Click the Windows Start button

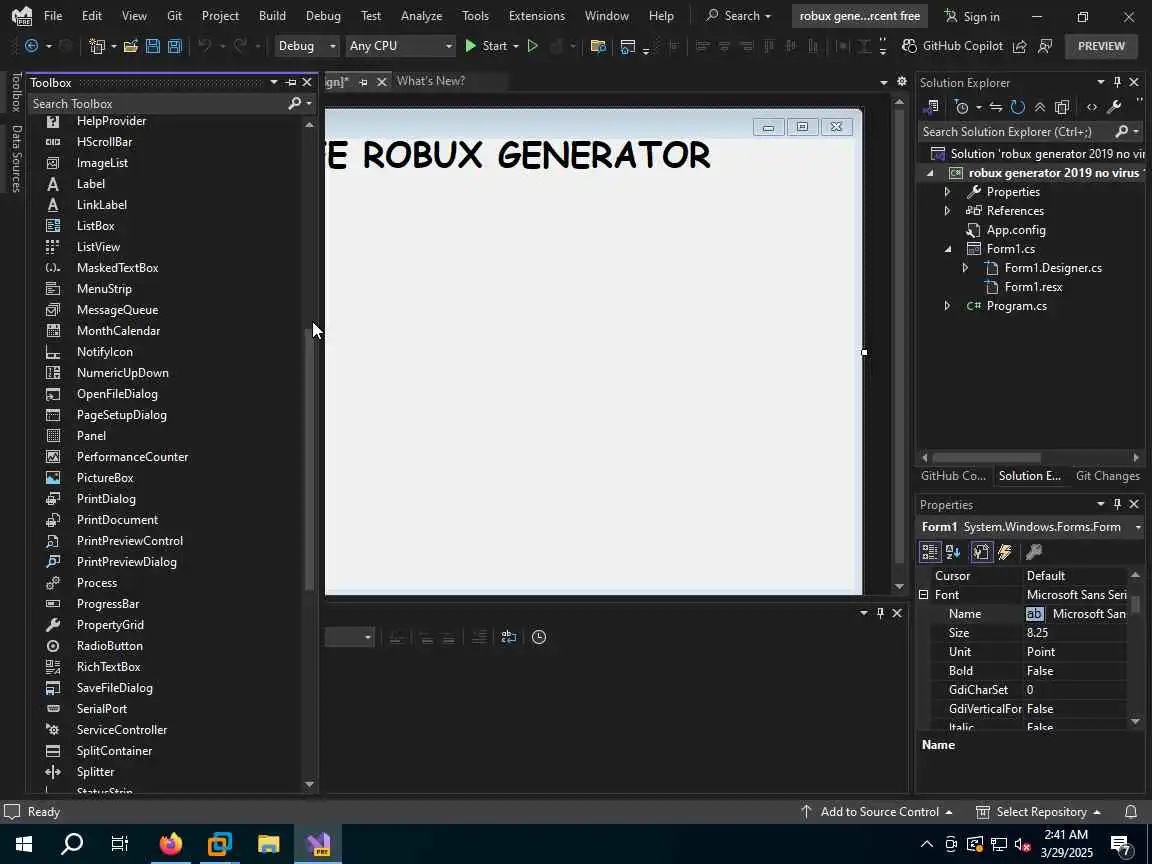[x=23, y=843]
